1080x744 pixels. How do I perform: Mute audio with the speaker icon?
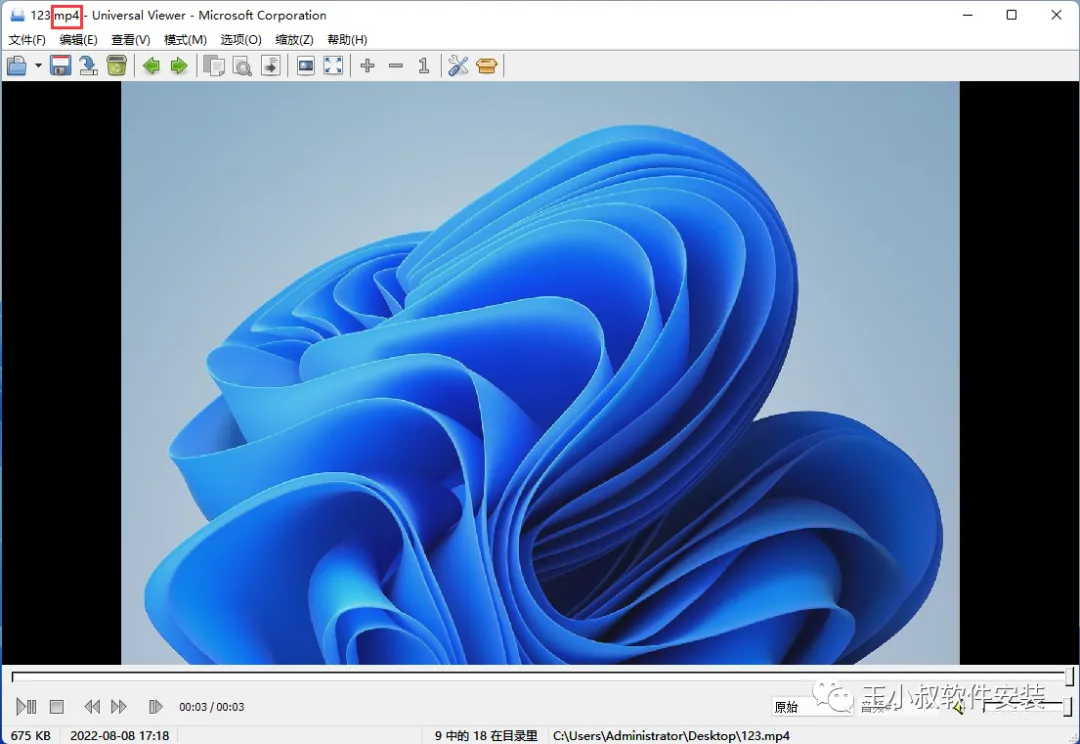tap(958, 707)
